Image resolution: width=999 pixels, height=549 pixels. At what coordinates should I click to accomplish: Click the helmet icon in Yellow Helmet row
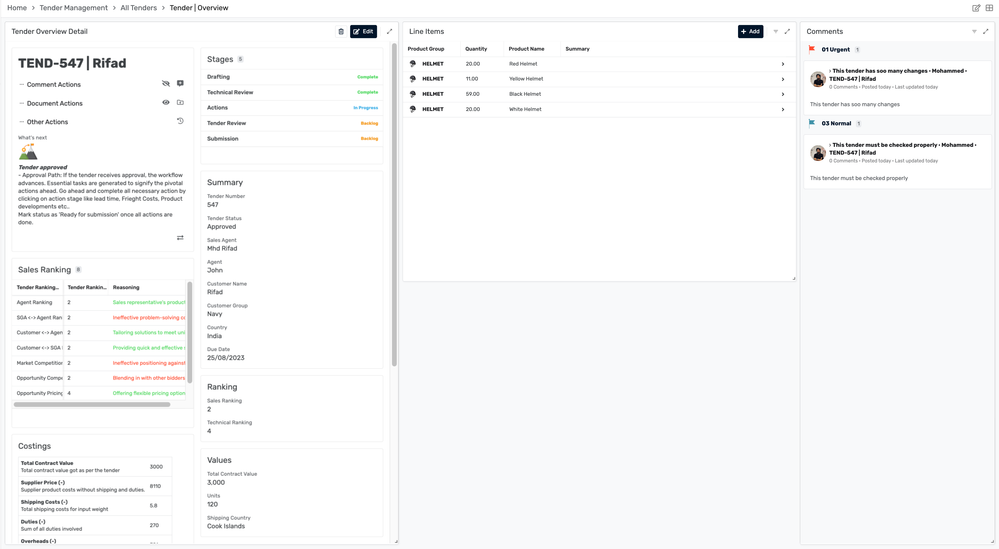tap(413, 79)
